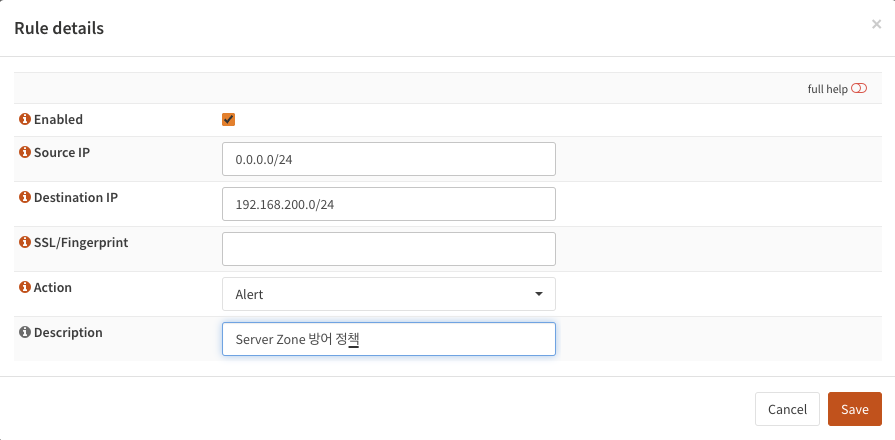Open the Action dropdown showing Alert

[x=389, y=294]
